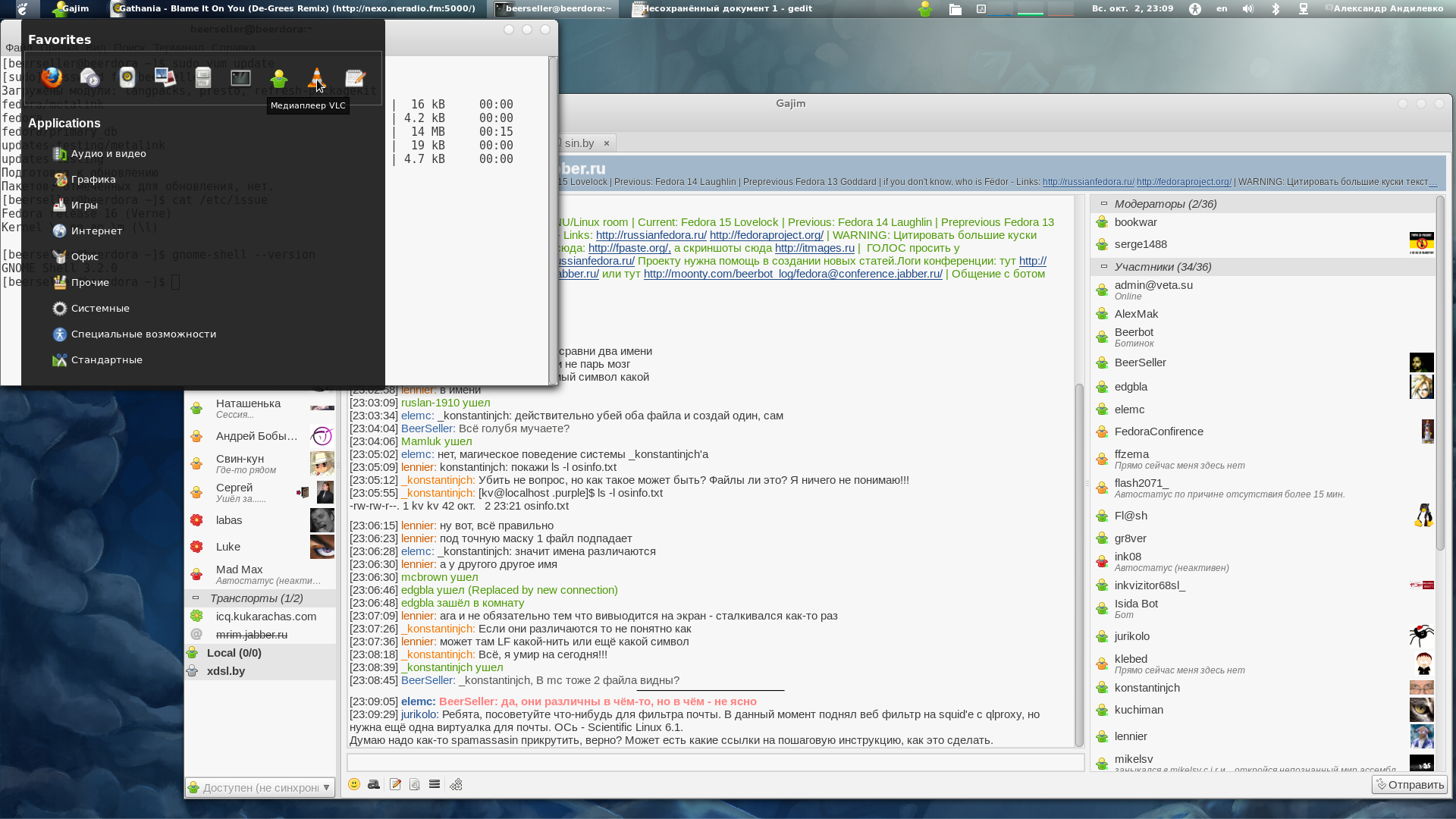Viewport: 1456px width, 819px height.
Task: Open text formatting button in Gajim chat
Action: pos(374,784)
